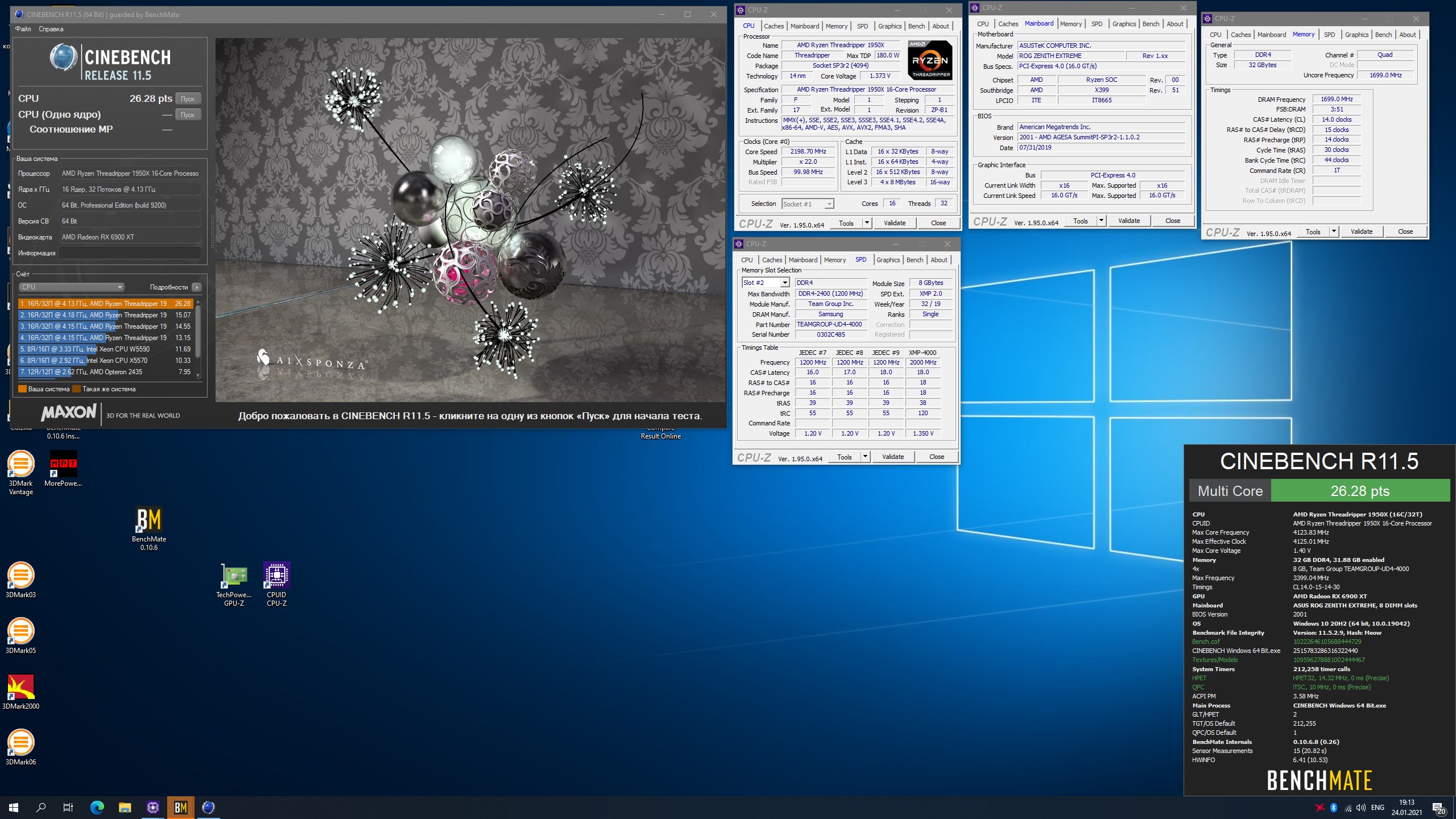Switch to Bench tab in CPU-Z Mainboard window
The image size is (1456, 819).
tap(1151, 24)
